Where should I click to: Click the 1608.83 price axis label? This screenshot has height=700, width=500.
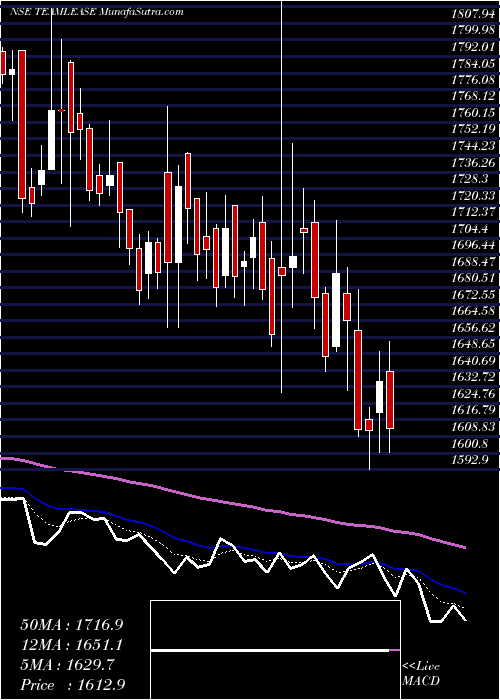473,427
